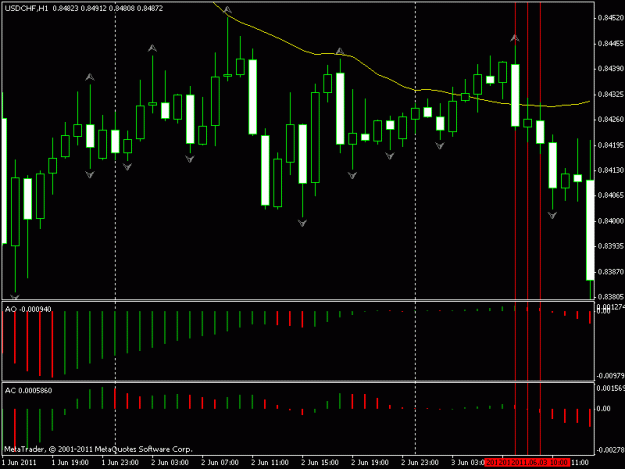Click the 1 Jun 23:00 time label
The width and height of the screenshot is (625, 469).
point(120,463)
